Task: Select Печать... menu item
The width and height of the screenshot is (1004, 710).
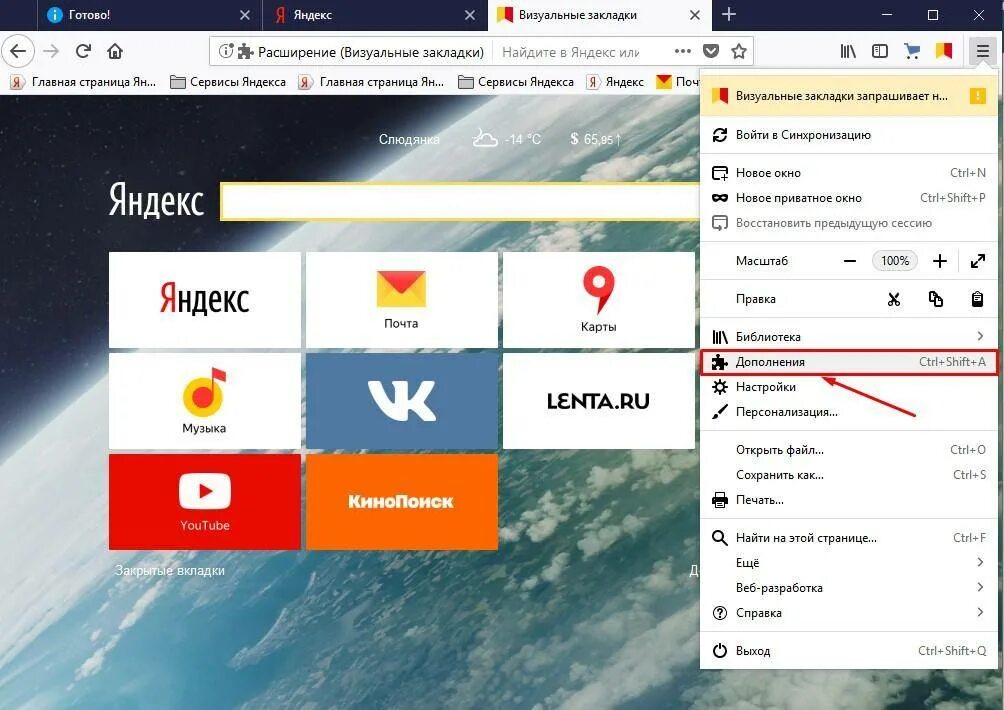Action: [x=849, y=500]
